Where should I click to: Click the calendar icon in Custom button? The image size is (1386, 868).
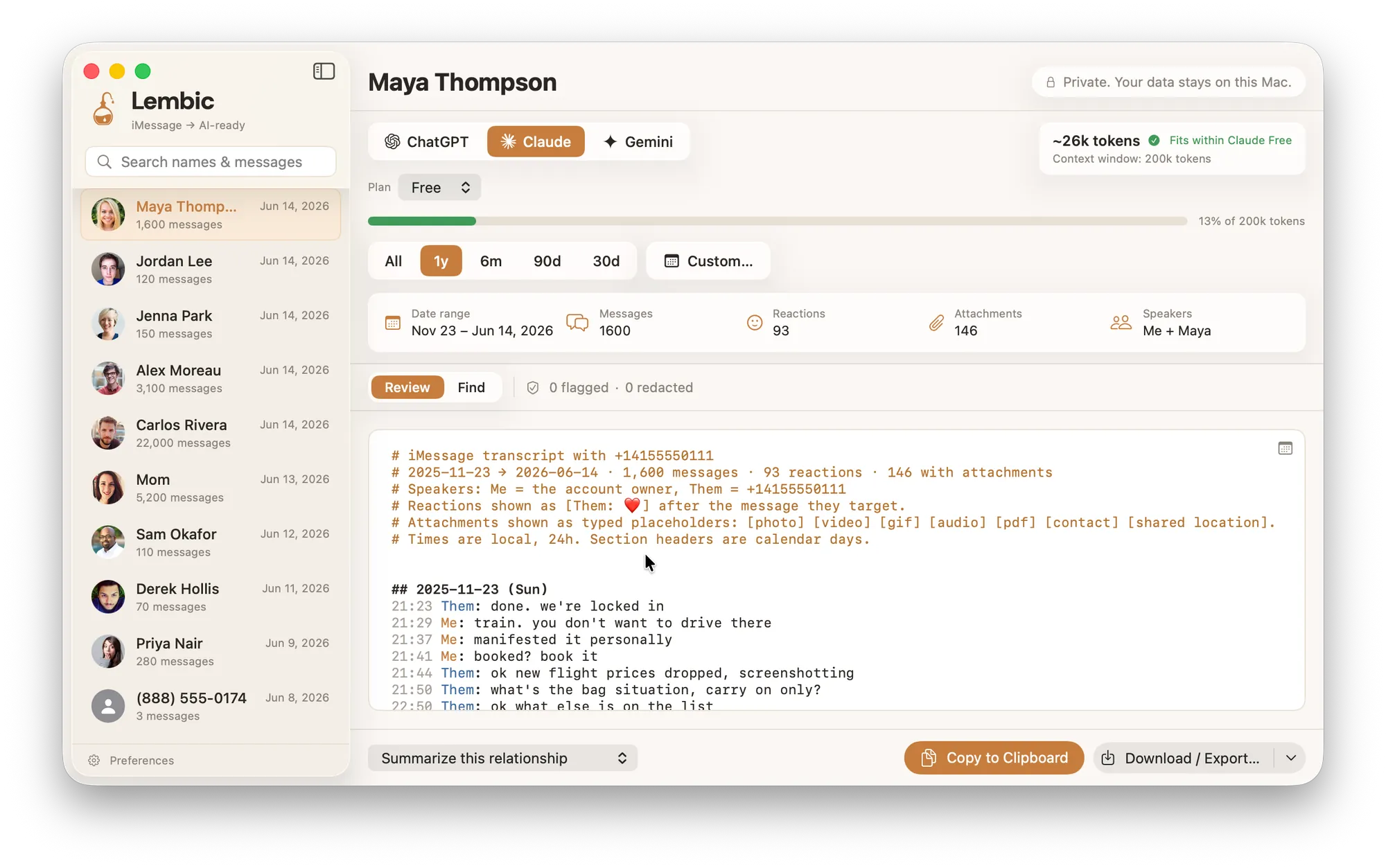point(672,261)
